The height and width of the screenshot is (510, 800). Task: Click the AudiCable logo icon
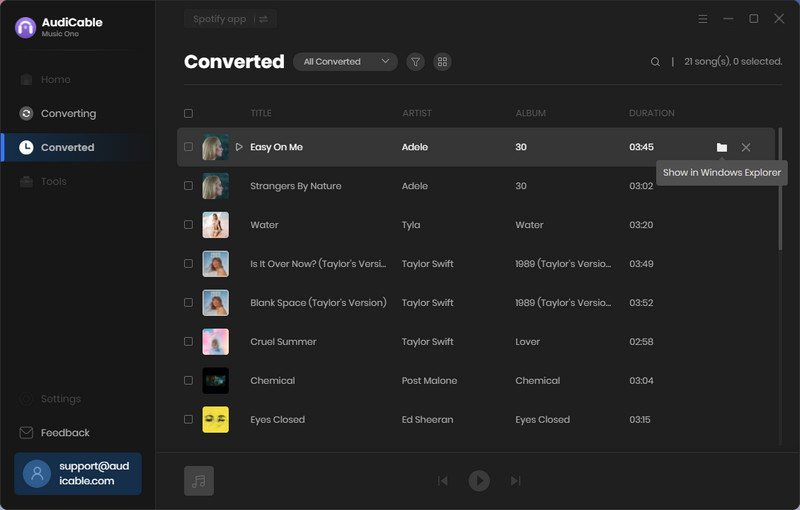point(26,28)
